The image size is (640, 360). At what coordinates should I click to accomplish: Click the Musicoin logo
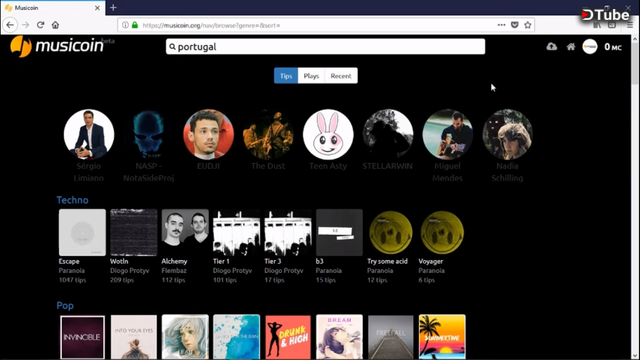pos(57,46)
